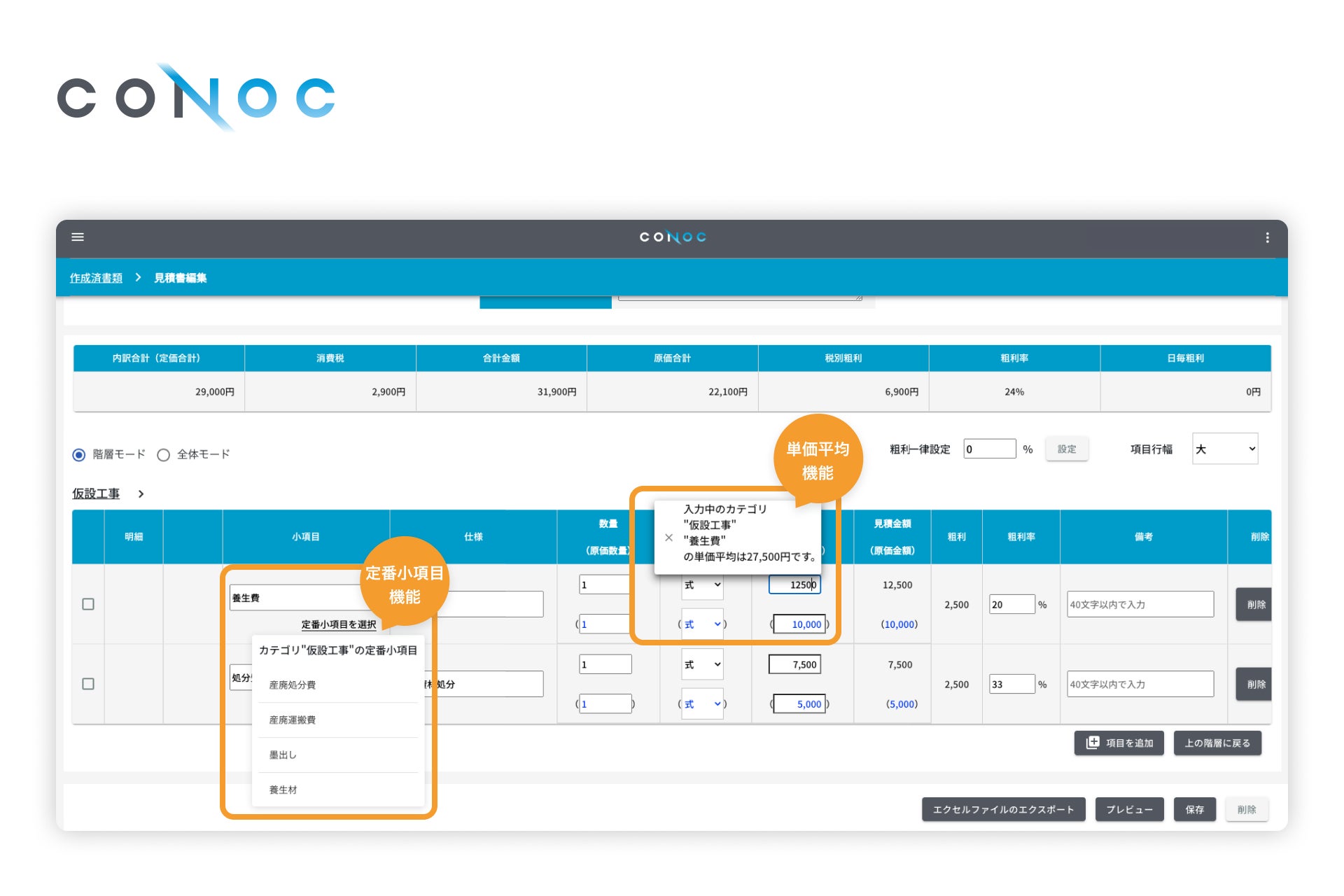Open the hamburger menu
The image size is (1344, 896).
click(x=78, y=237)
